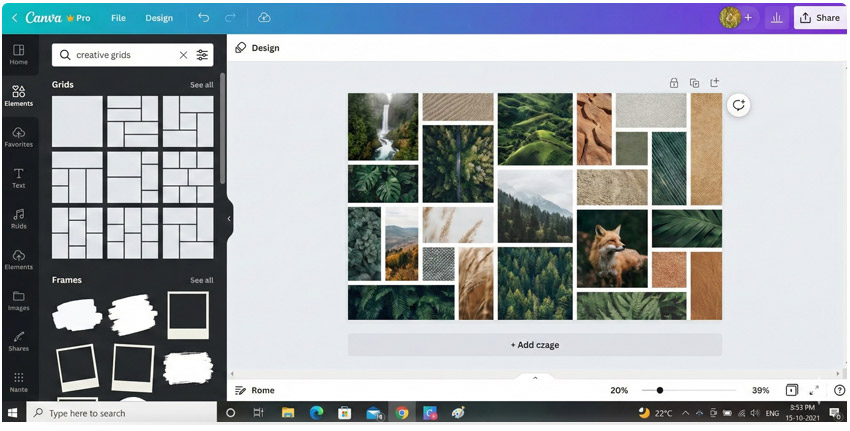Open the insights chart icon
The width and height of the screenshot is (850, 431).
pyautogui.click(x=777, y=18)
